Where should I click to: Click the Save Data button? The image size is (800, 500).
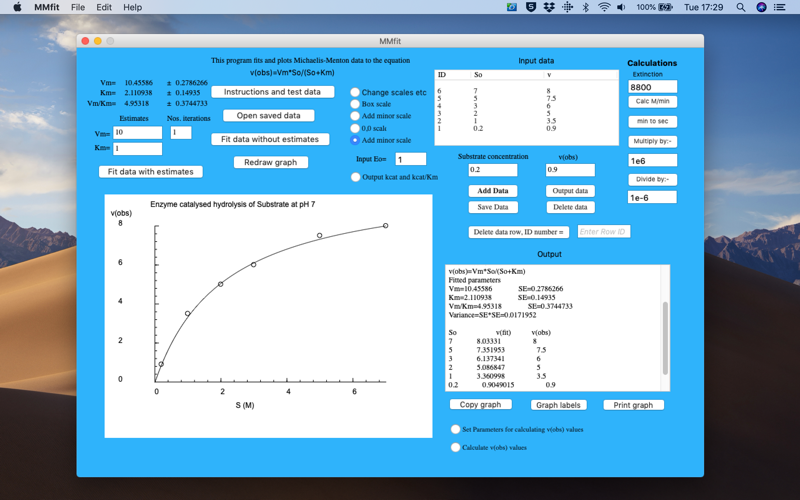(493, 207)
